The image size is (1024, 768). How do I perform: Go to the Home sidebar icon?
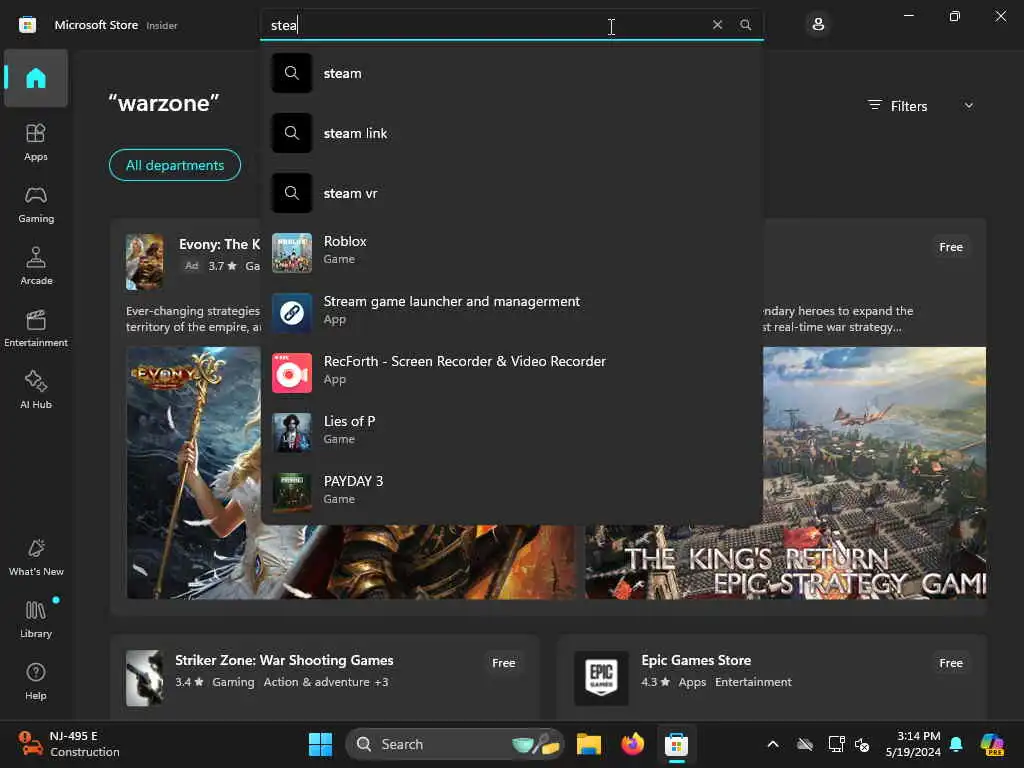point(36,78)
